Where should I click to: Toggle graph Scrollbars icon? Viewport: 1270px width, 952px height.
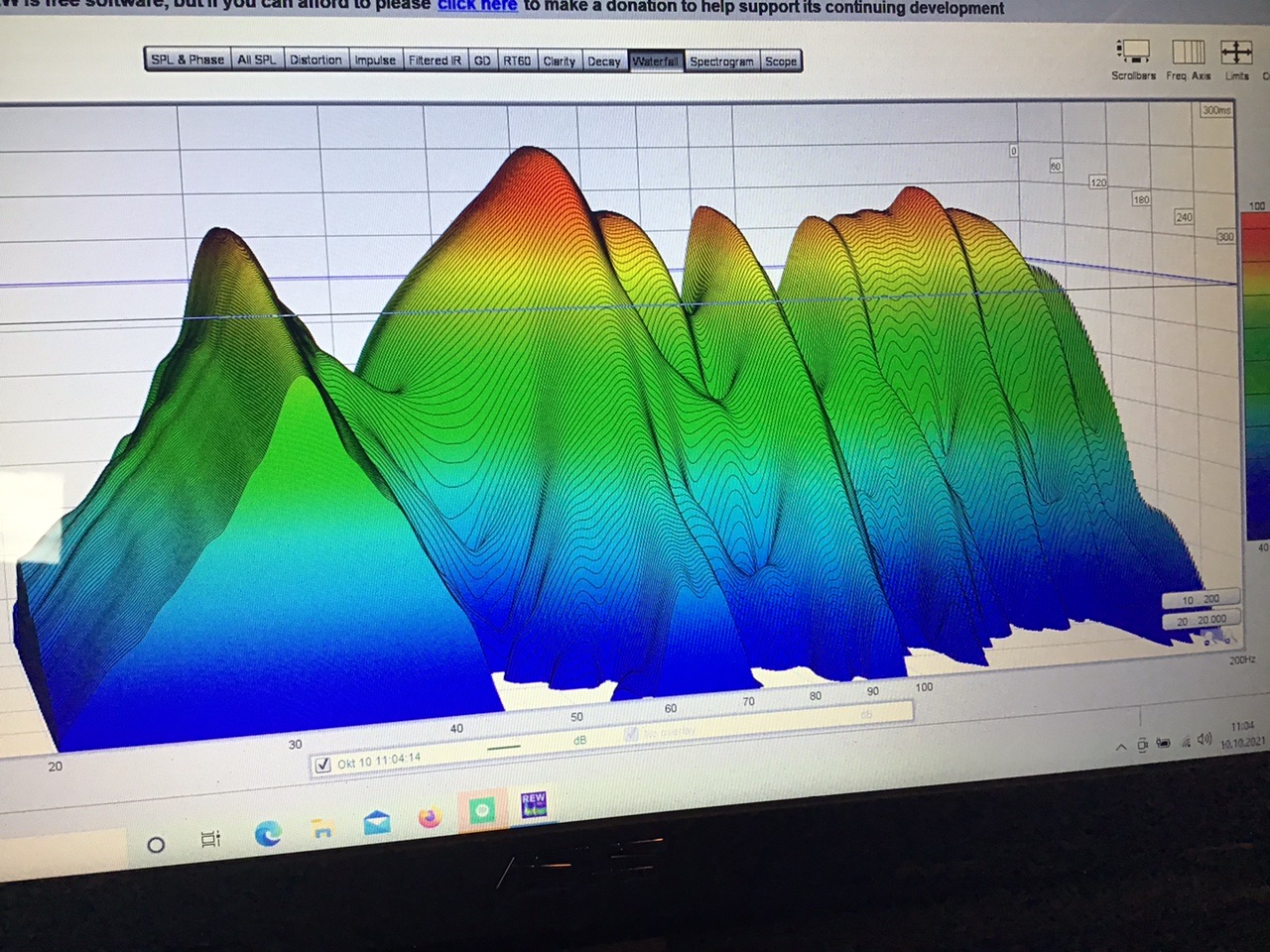pos(1133,53)
